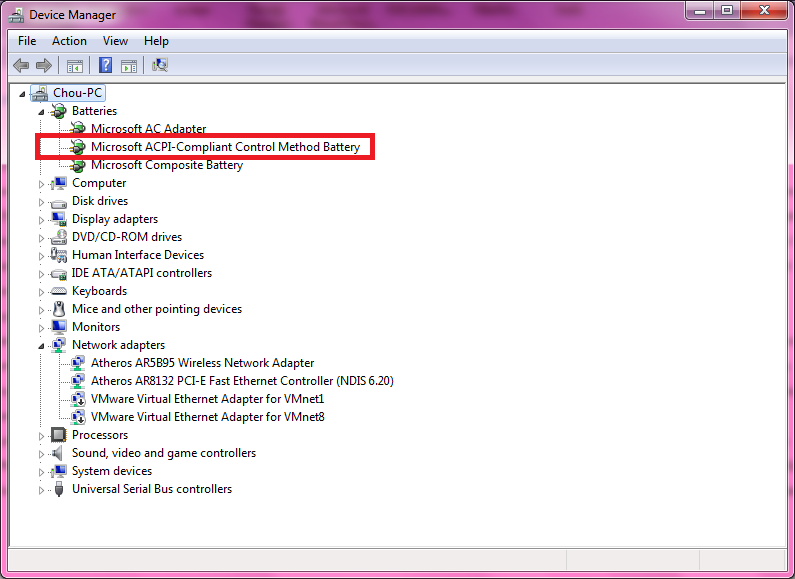The image size is (795, 579).
Task: Click the Display adapters category icon
Action: pos(59,219)
